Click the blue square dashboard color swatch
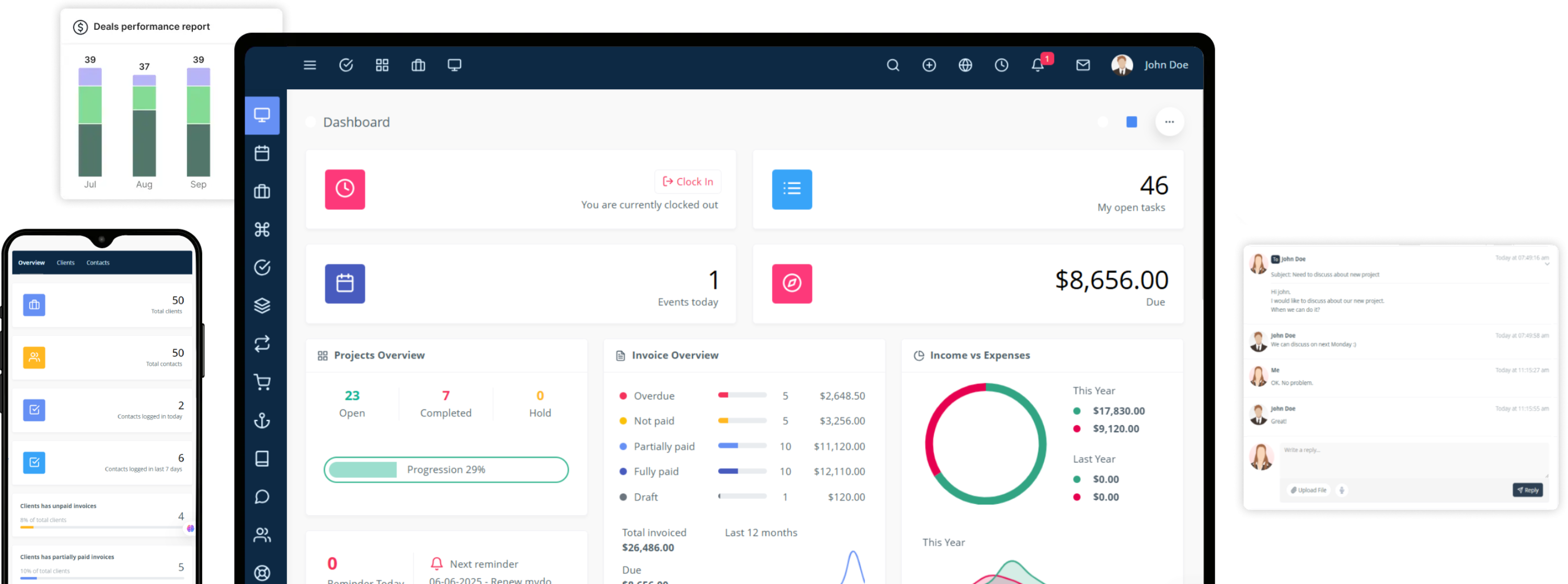1568x584 pixels. click(x=1132, y=122)
